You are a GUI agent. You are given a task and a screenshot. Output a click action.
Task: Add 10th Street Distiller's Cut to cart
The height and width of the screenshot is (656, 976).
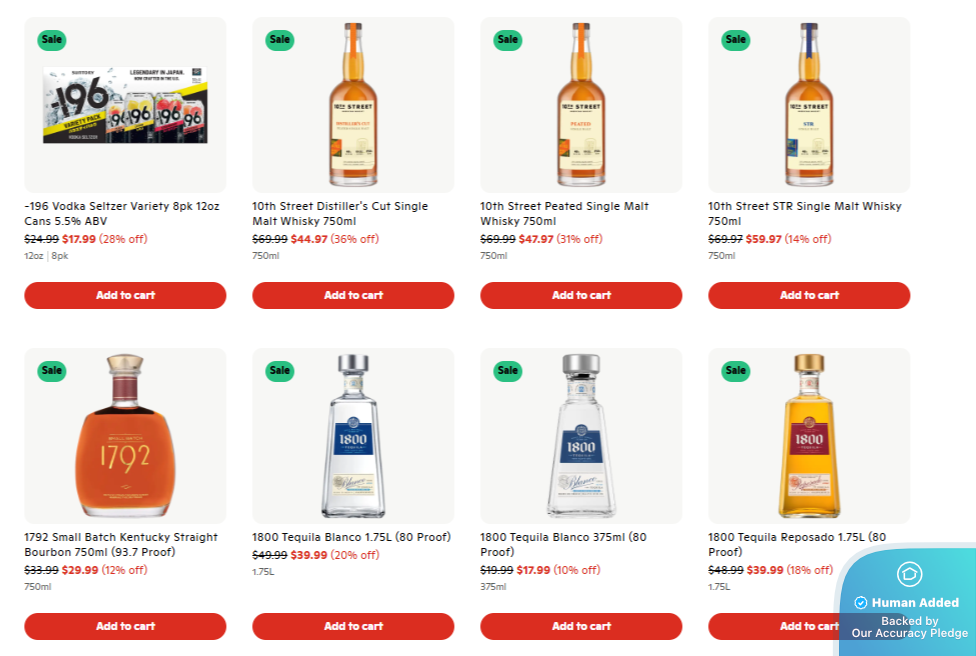pos(353,295)
